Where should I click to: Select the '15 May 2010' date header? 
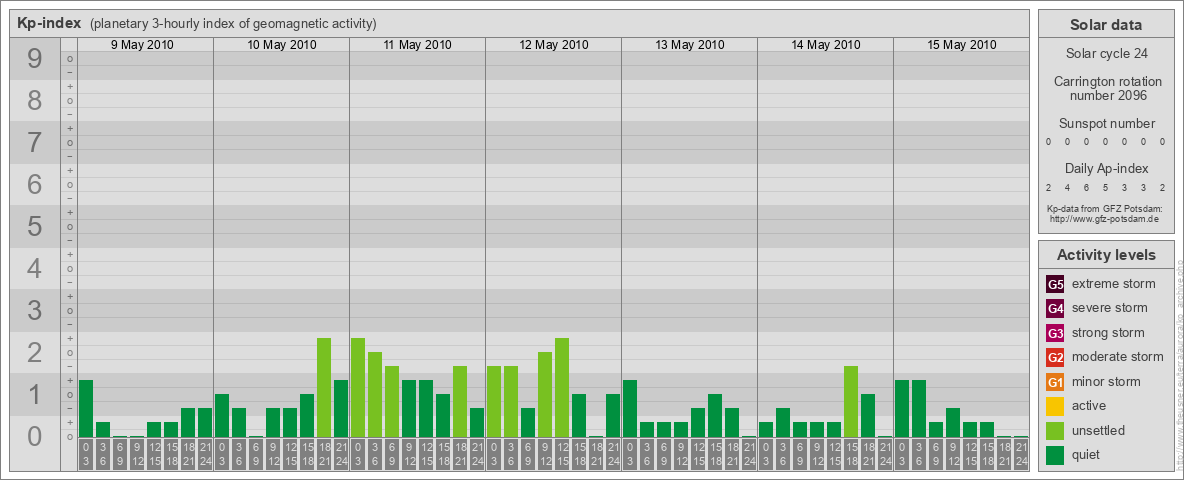pyautogui.click(x=961, y=45)
